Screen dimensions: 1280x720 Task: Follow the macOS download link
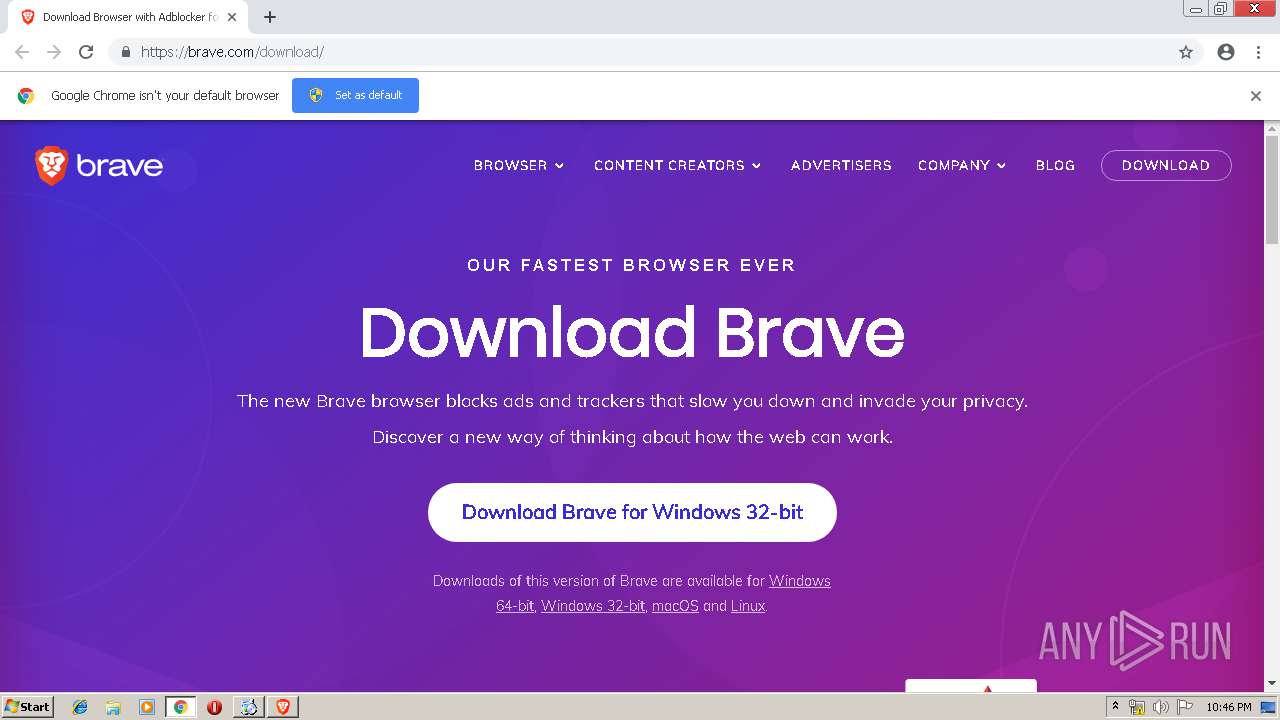(x=675, y=606)
